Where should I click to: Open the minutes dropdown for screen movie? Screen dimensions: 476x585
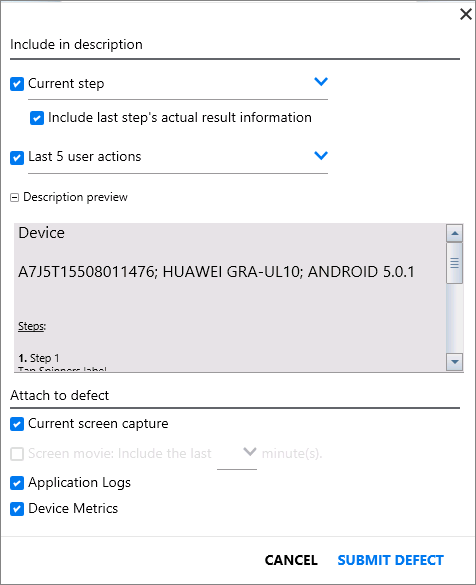click(237, 454)
